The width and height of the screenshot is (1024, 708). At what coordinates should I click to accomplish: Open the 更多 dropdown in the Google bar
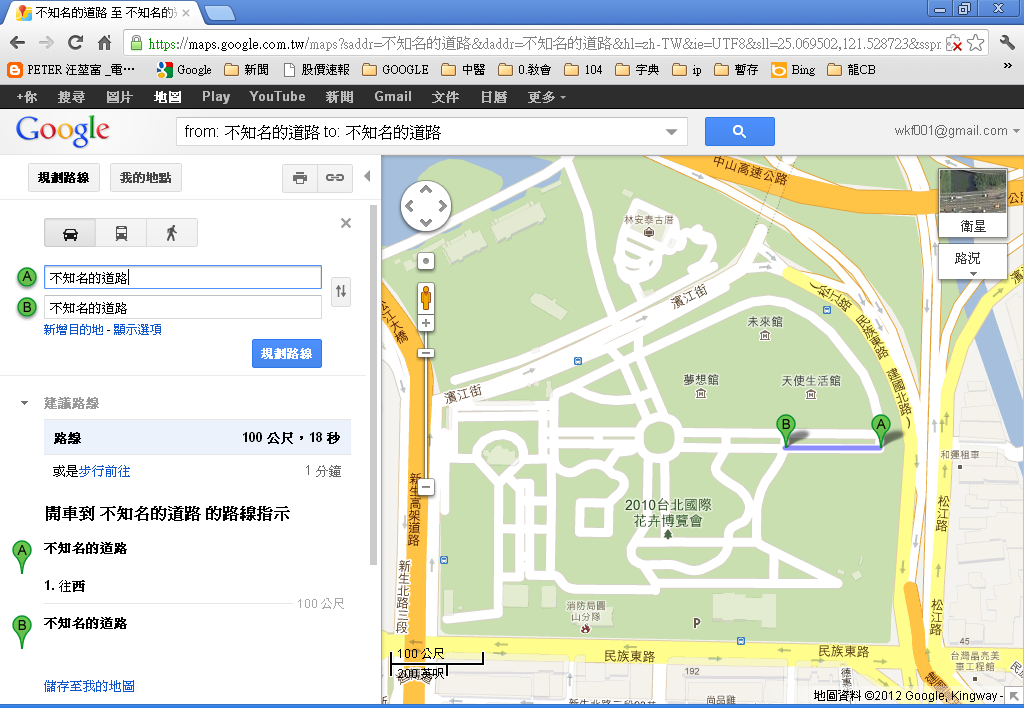(546, 97)
